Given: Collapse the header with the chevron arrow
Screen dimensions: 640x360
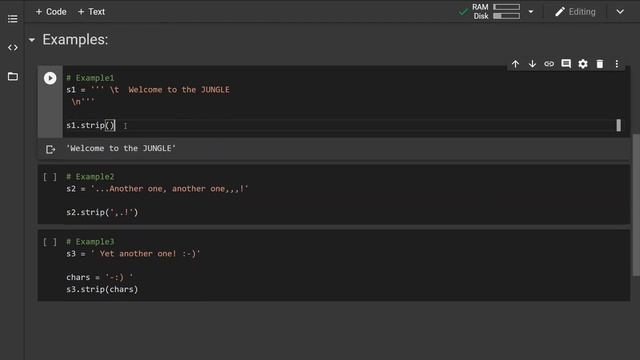Looking at the screenshot, I should (x=620, y=12).
